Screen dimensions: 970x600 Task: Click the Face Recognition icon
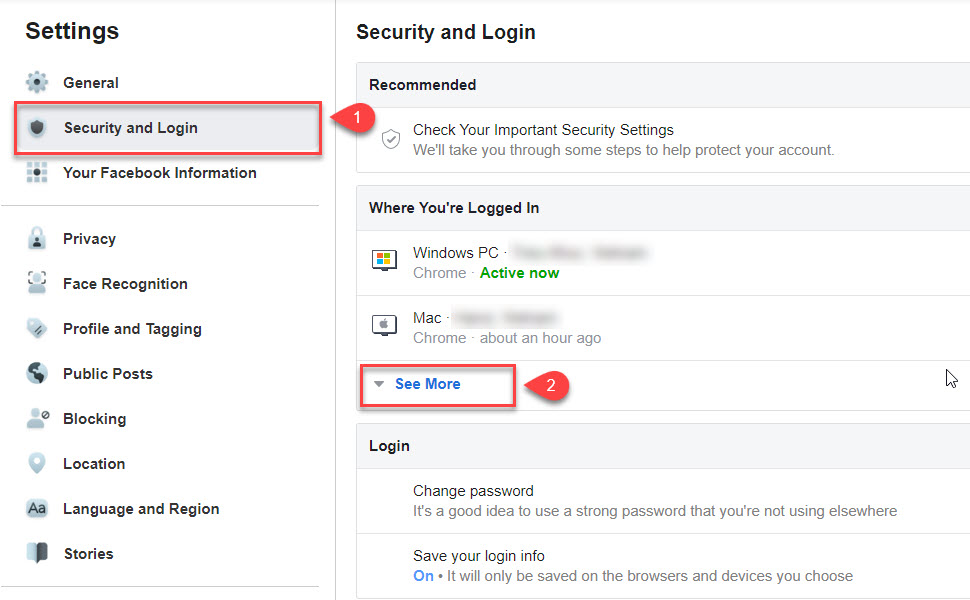[37, 283]
